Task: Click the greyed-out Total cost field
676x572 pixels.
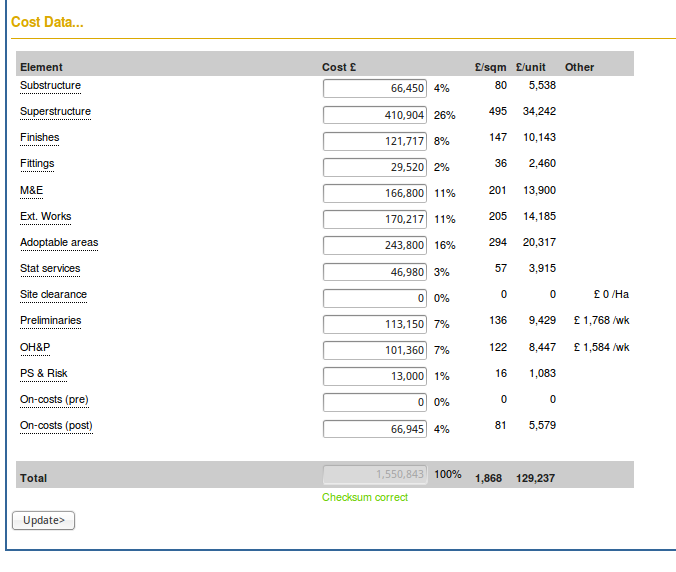Action: [375, 475]
